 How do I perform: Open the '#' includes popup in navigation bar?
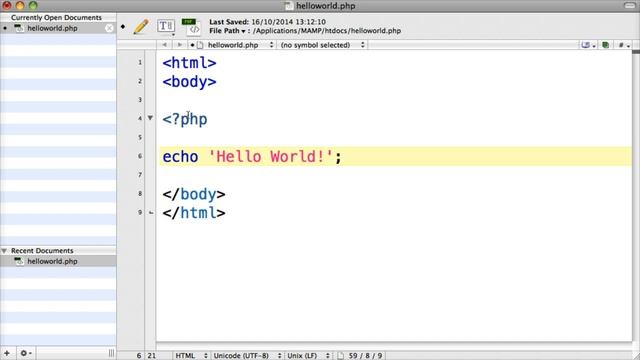point(624,45)
